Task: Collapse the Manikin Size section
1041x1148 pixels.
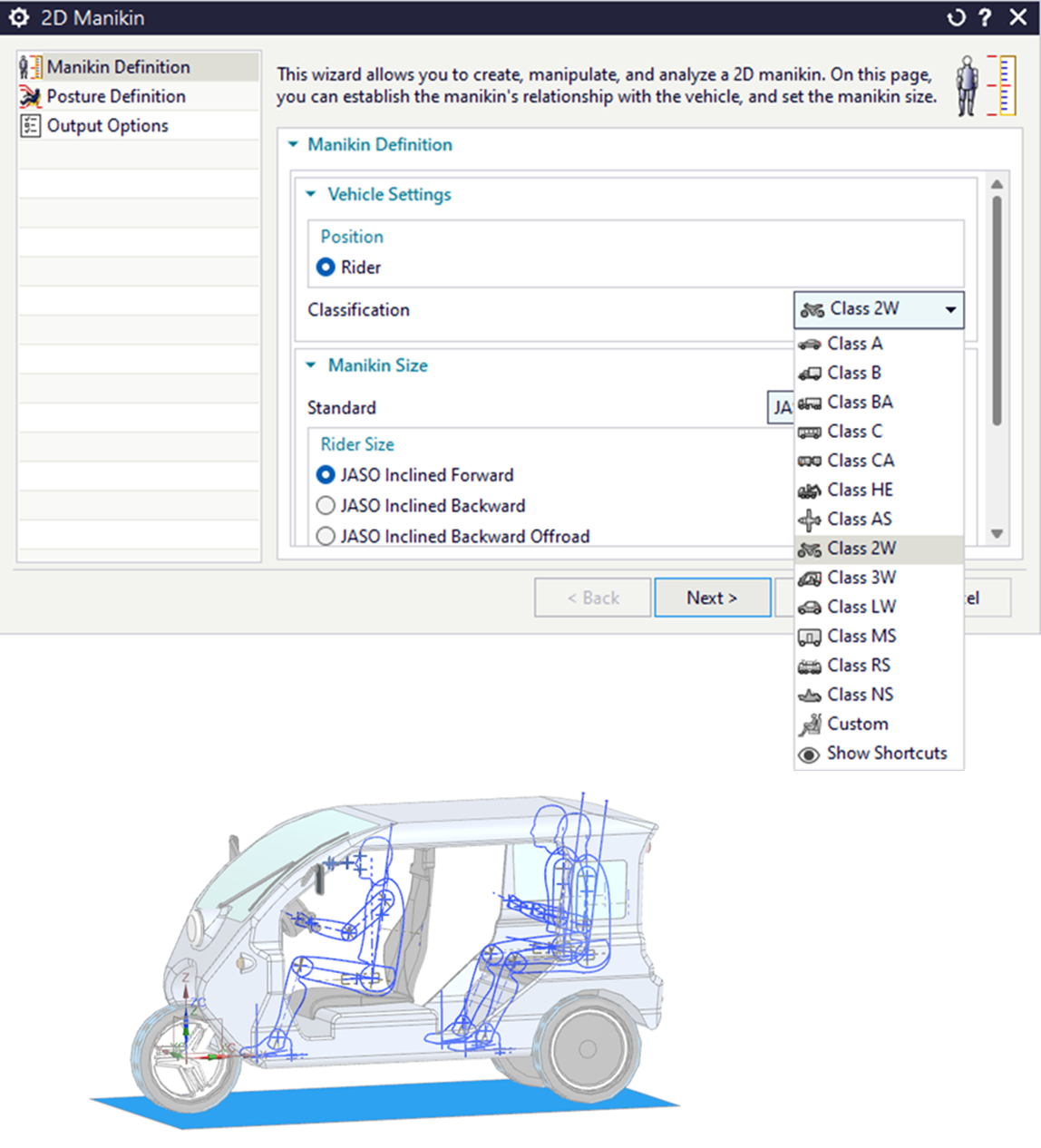Action: click(x=311, y=365)
